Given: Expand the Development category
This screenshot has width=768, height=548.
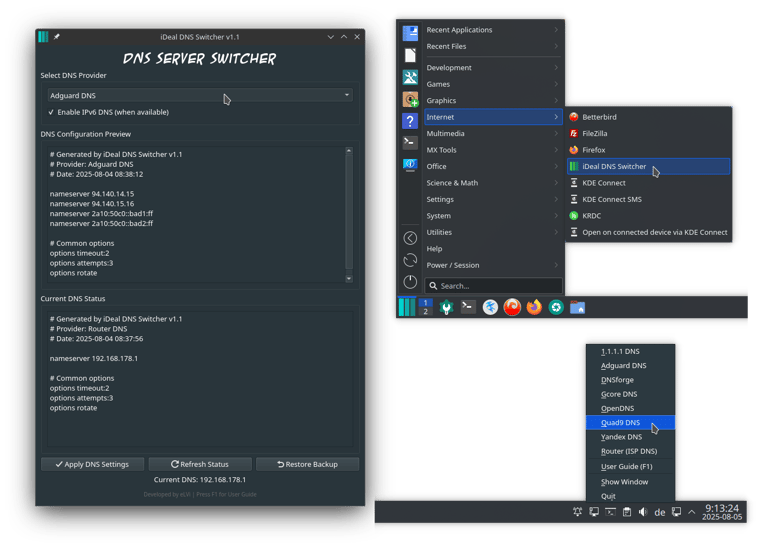Looking at the screenshot, I should point(493,68).
